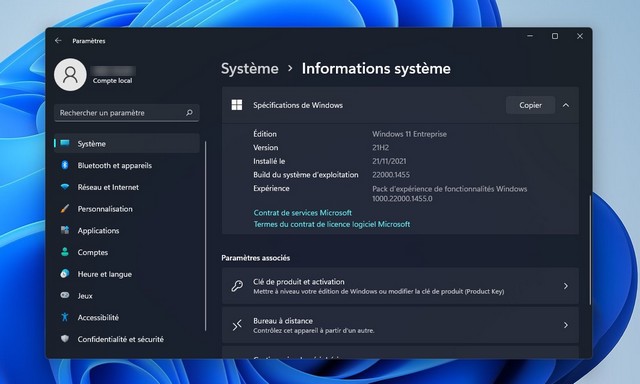
Task: Select the version value 21H2
Action: [x=380, y=147]
